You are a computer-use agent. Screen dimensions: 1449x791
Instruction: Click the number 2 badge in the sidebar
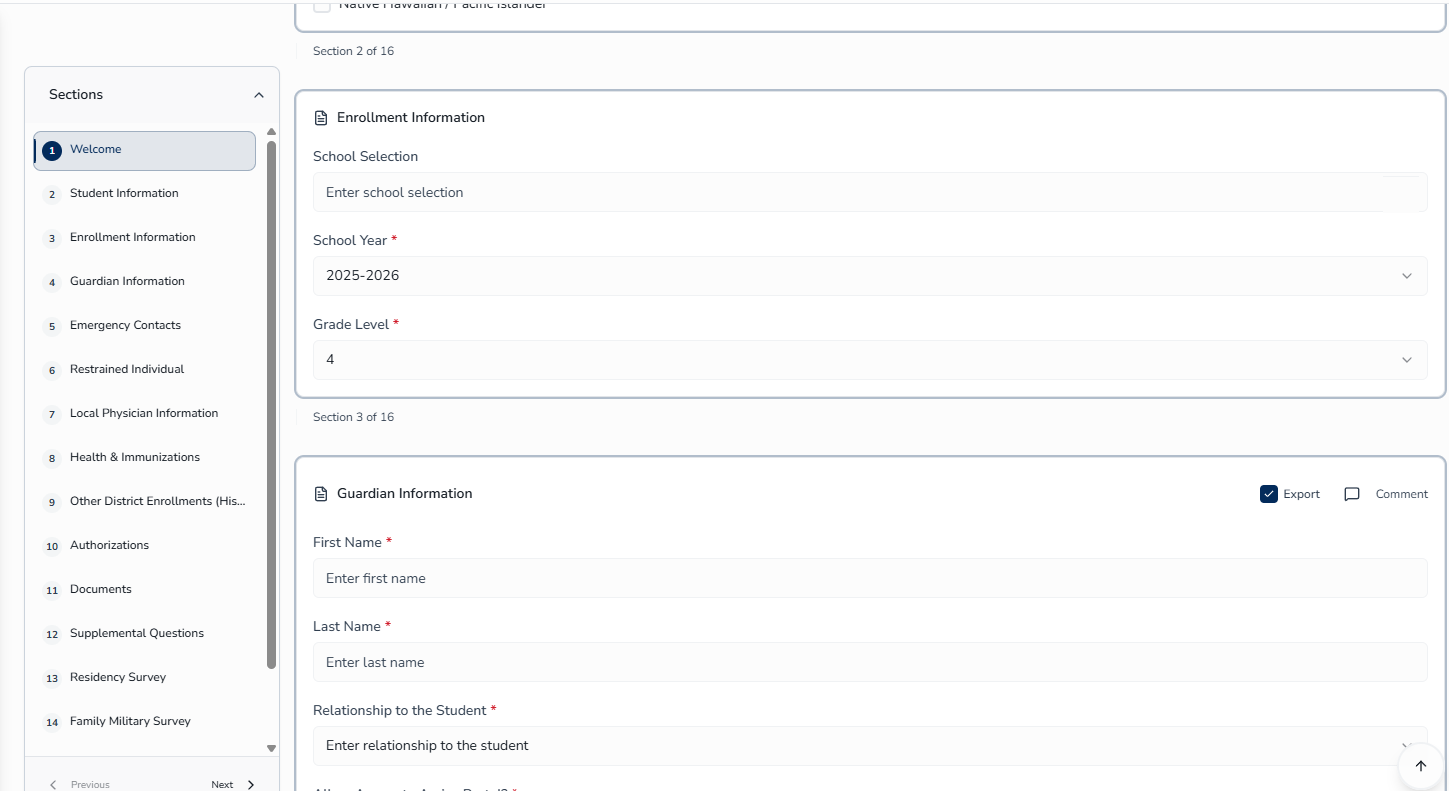pos(52,195)
